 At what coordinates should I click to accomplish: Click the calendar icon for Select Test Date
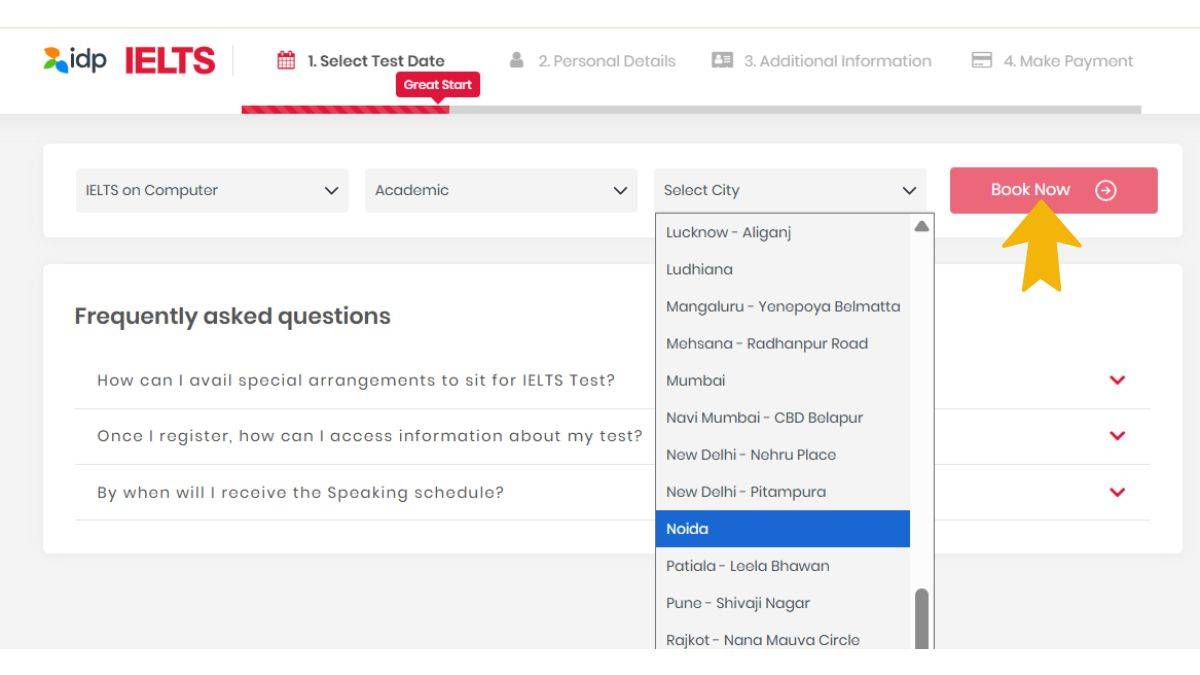[x=286, y=61]
